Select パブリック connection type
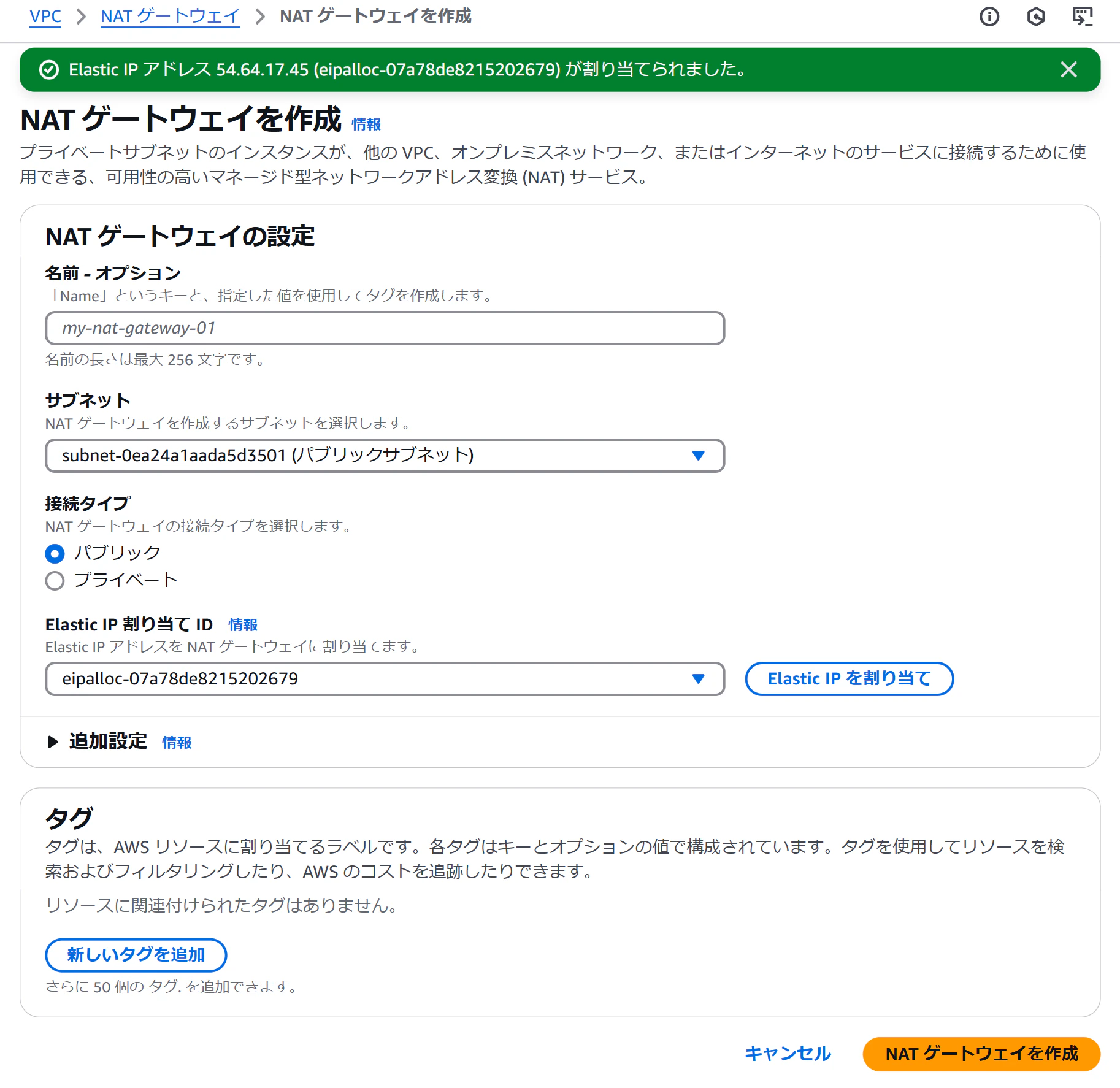1120x1088 pixels. pos(55,554)
